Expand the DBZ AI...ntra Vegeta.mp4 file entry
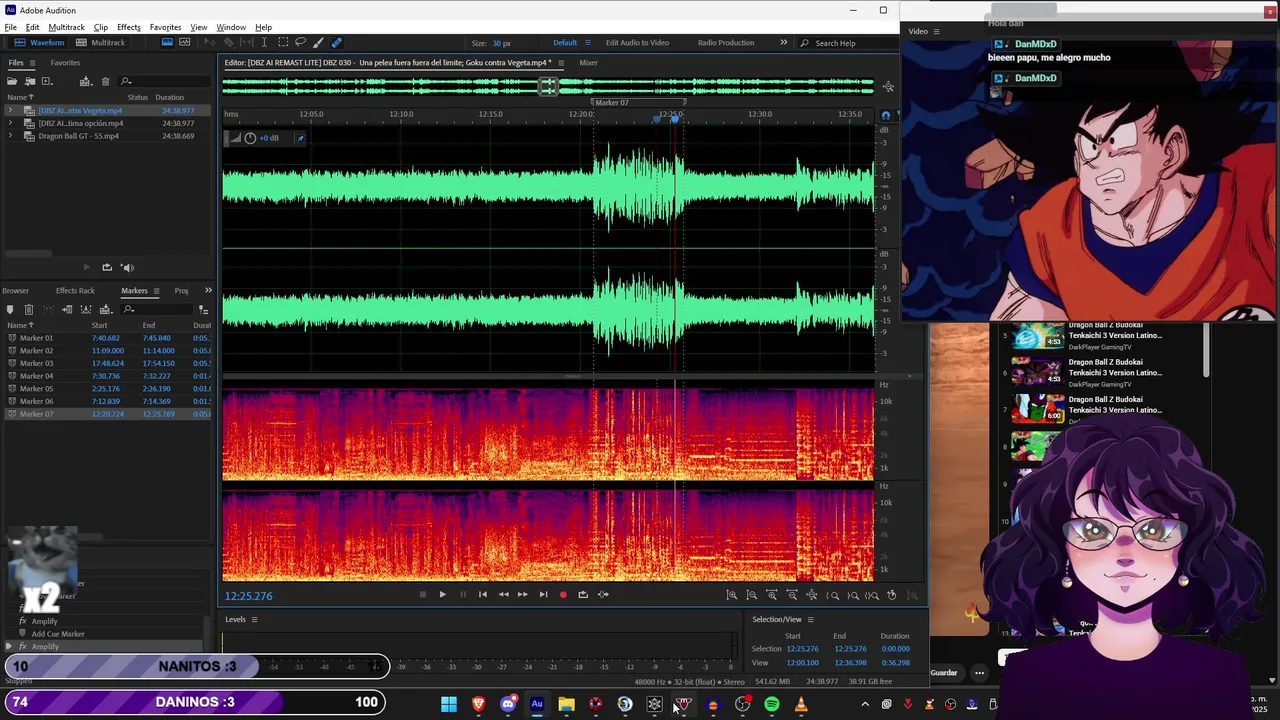Viewport: 1280px width, 720px height. 10,111
